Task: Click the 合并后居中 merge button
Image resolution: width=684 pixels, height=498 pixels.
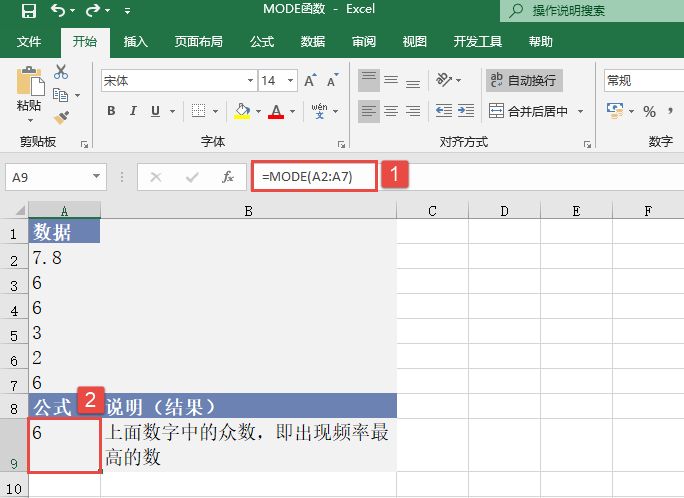Action: pos(529,111)
